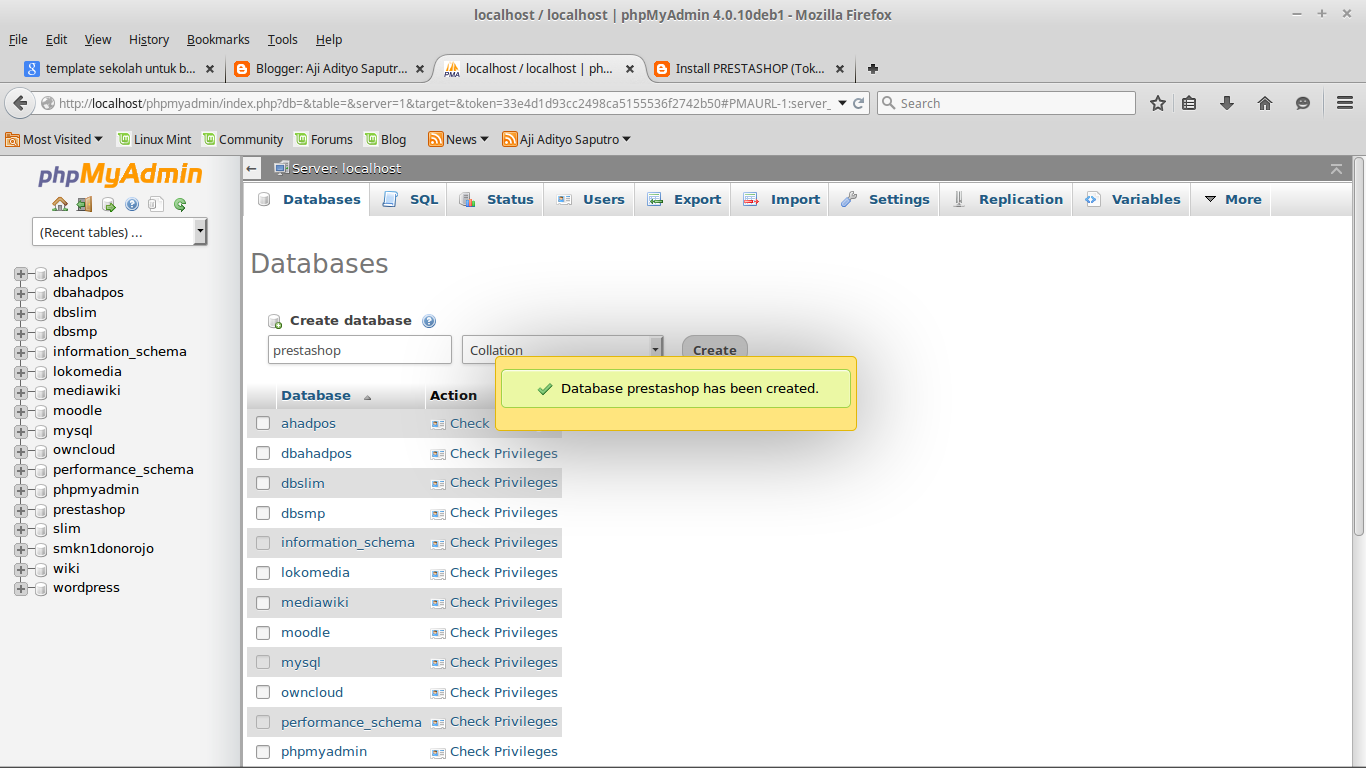This screenshot has width=1366, height=768.
Task: Bookmark this page with star icon
Action: pyautogui.click(x=1158, y=103)
